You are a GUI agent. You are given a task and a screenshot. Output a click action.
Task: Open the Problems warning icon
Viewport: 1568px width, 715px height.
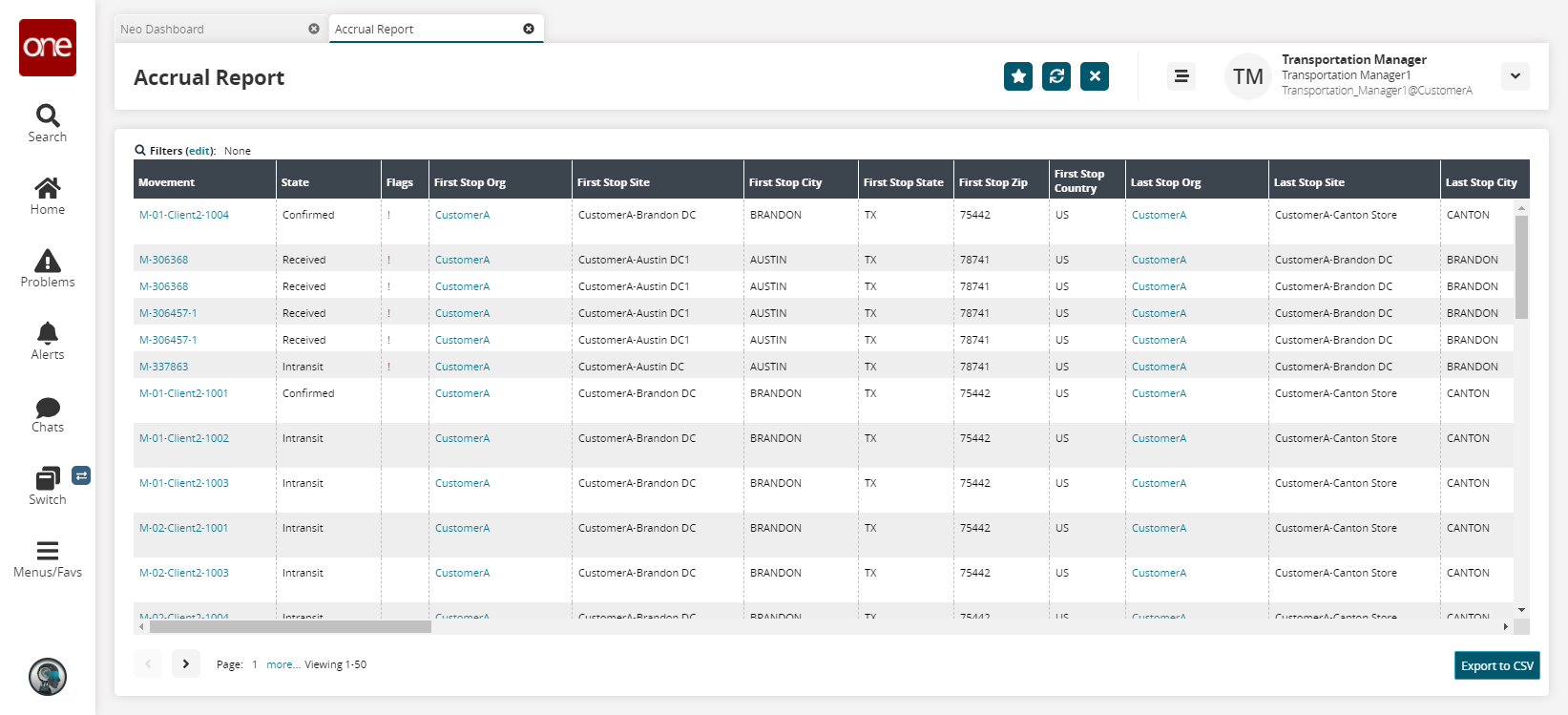click(x=48, y=268)
